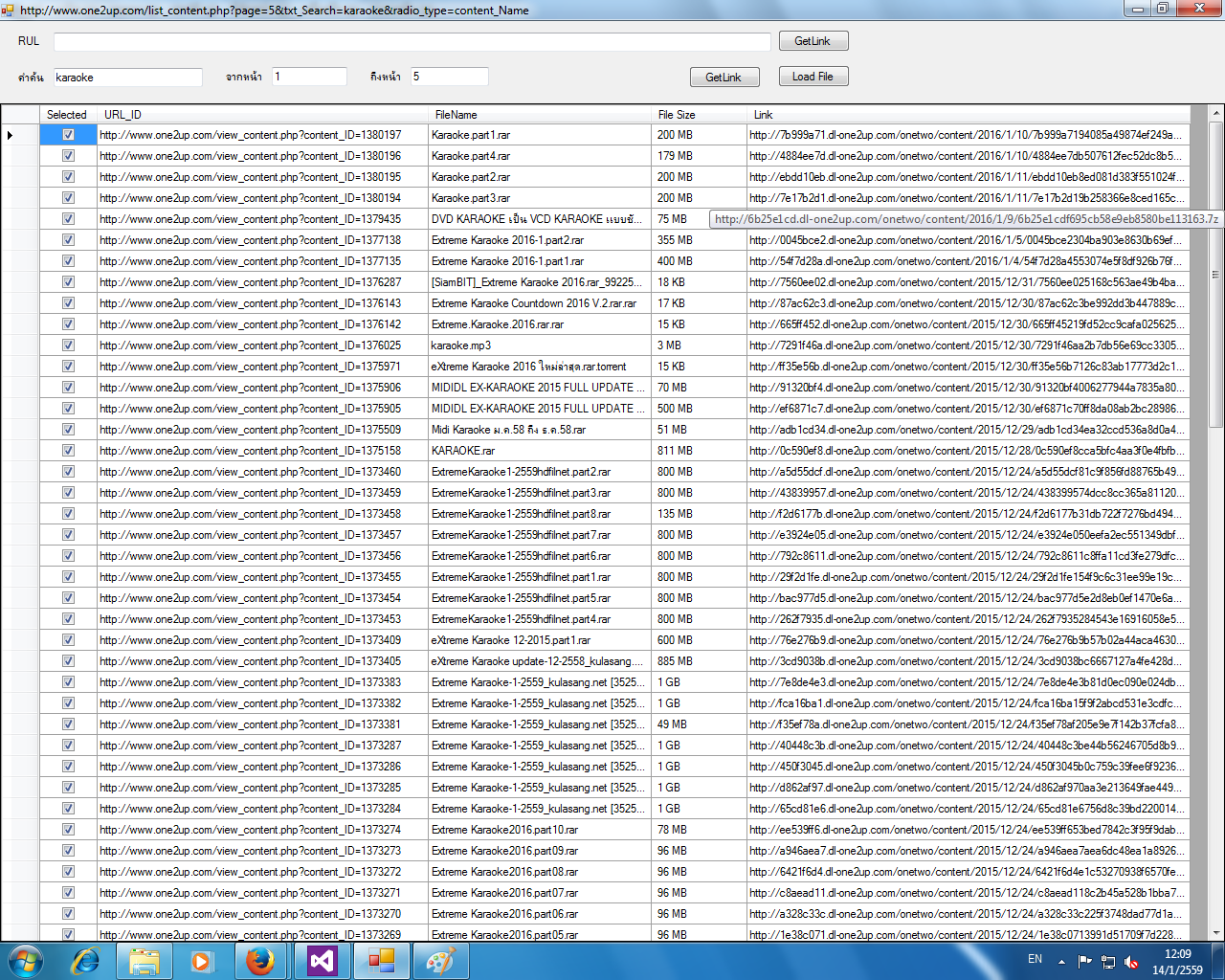This screenshot has width=1225, height=980.
Task: Open Windows Explorer from the taskbar
Action: pyautogui.click(x=145, y=961)
